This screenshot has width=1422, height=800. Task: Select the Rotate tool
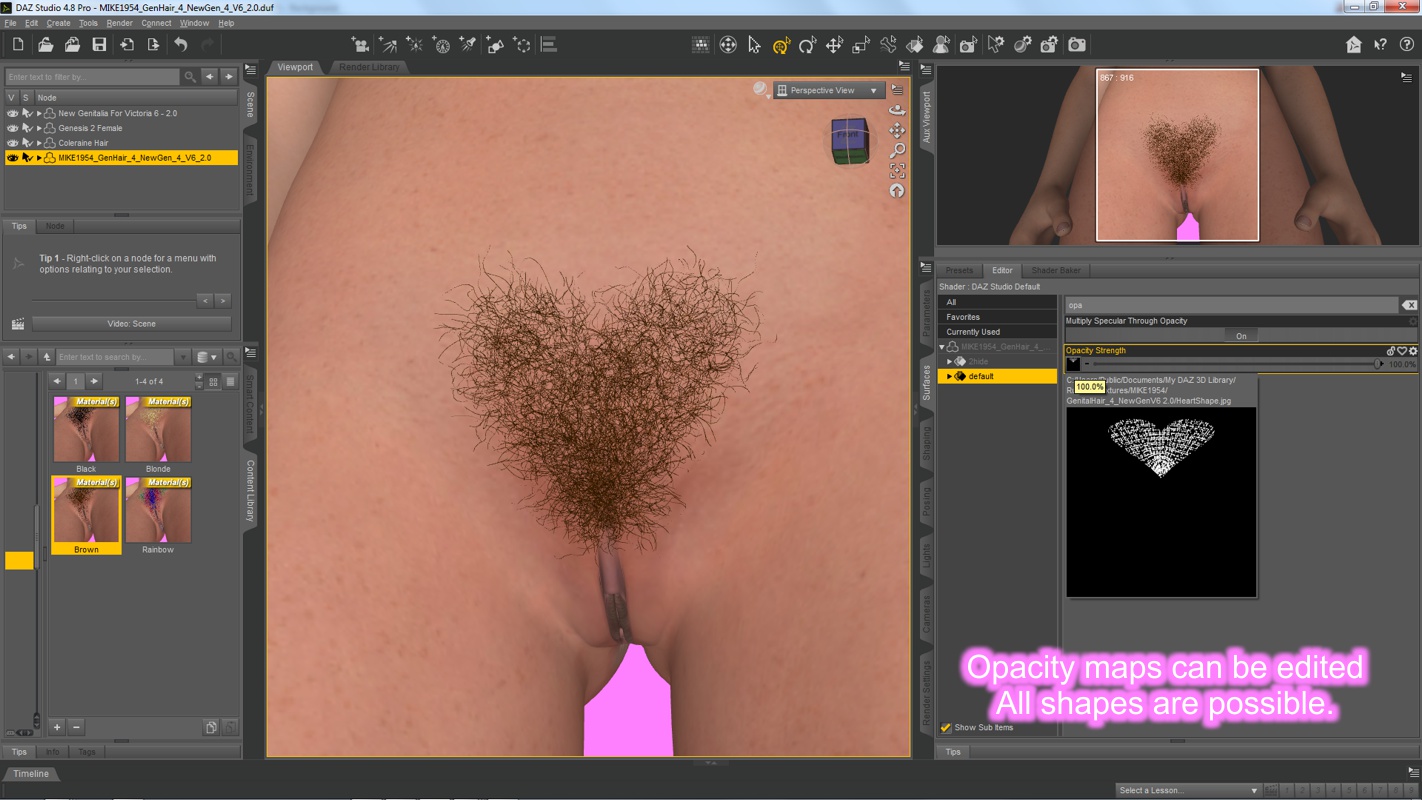tap(807, 45)
